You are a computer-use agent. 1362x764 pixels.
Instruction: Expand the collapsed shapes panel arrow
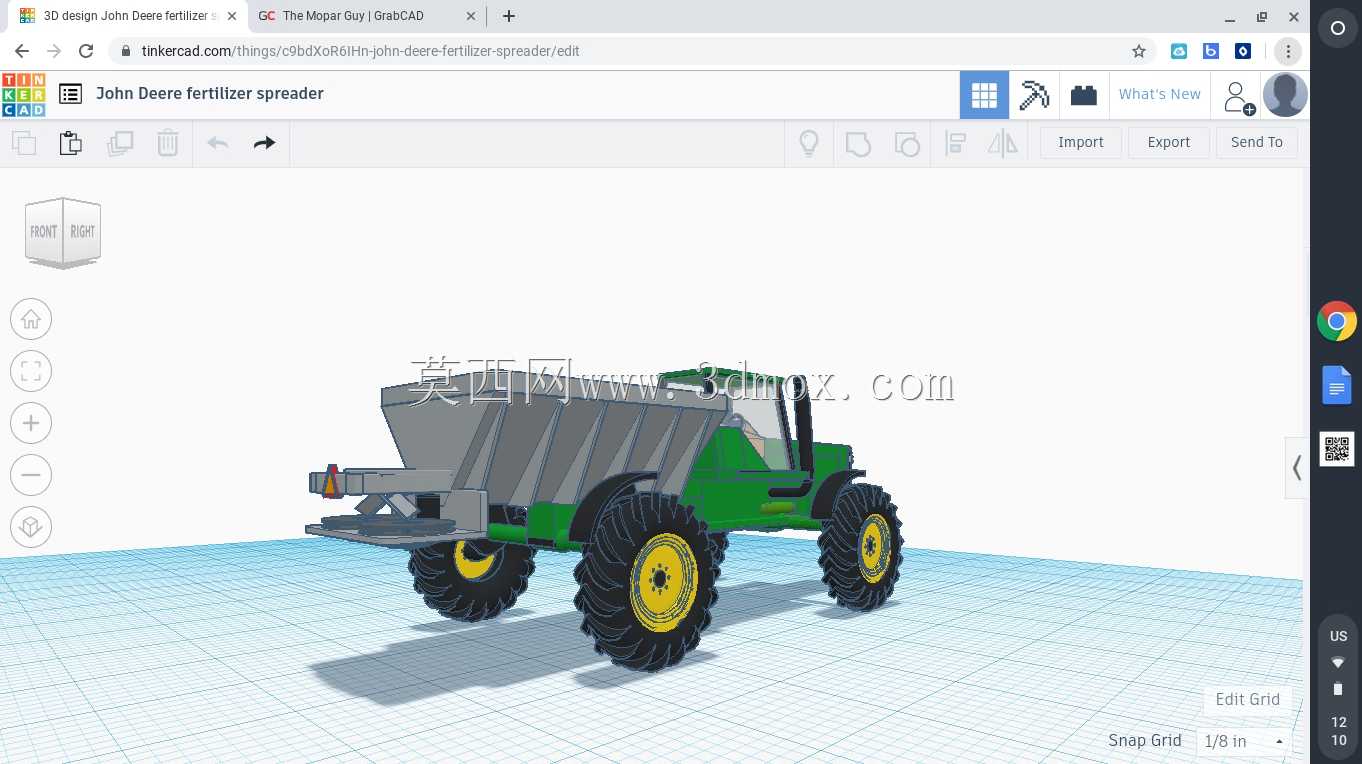click(1297, 468)
